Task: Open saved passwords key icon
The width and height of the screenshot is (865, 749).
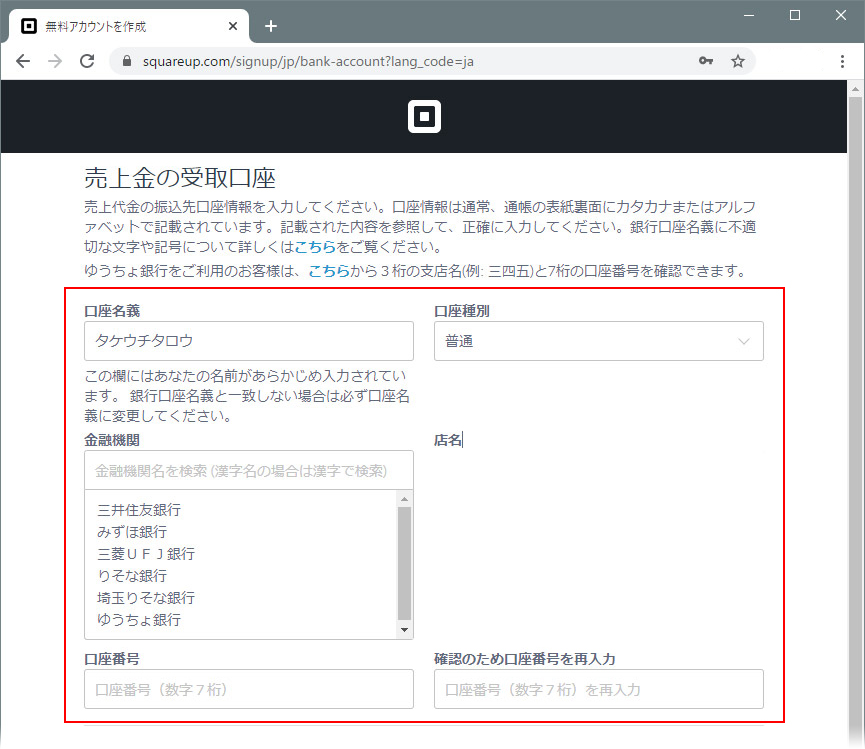Action: (706, 61)
